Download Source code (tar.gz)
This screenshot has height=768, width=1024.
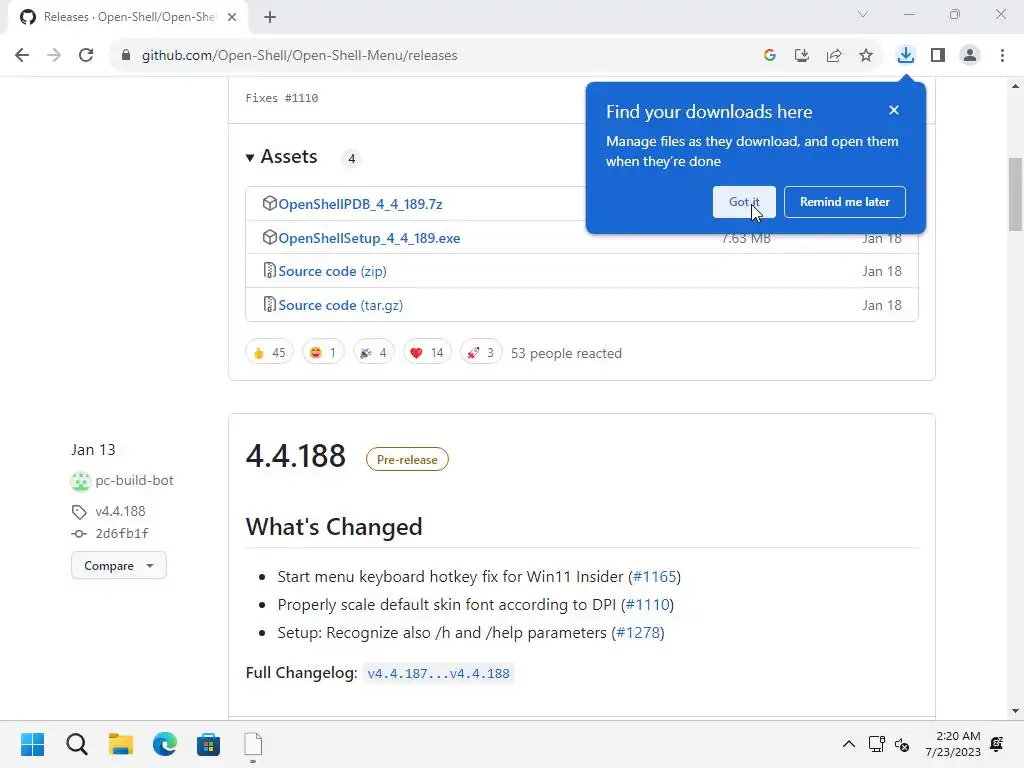point(340,305)
